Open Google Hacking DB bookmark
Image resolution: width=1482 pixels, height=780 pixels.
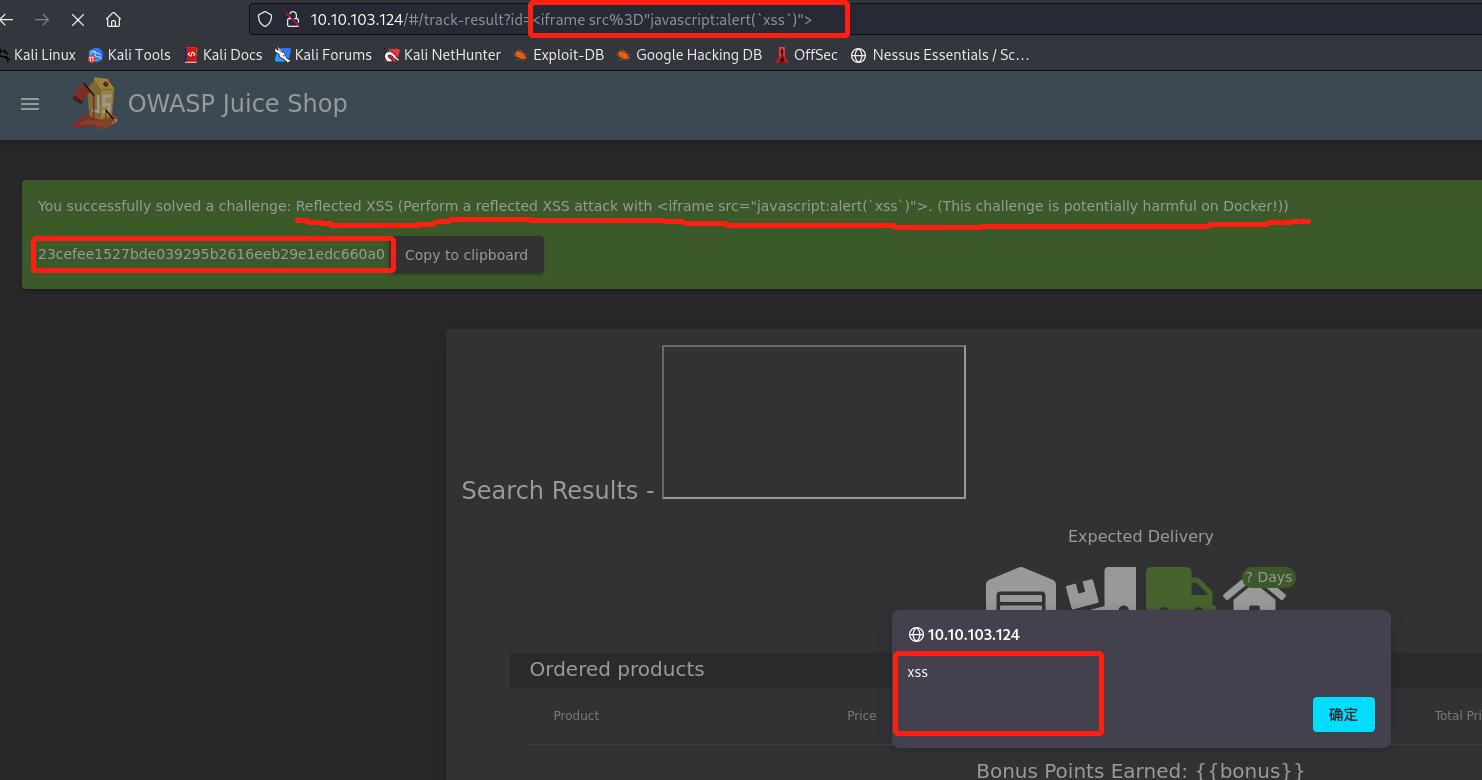(689, 55)
